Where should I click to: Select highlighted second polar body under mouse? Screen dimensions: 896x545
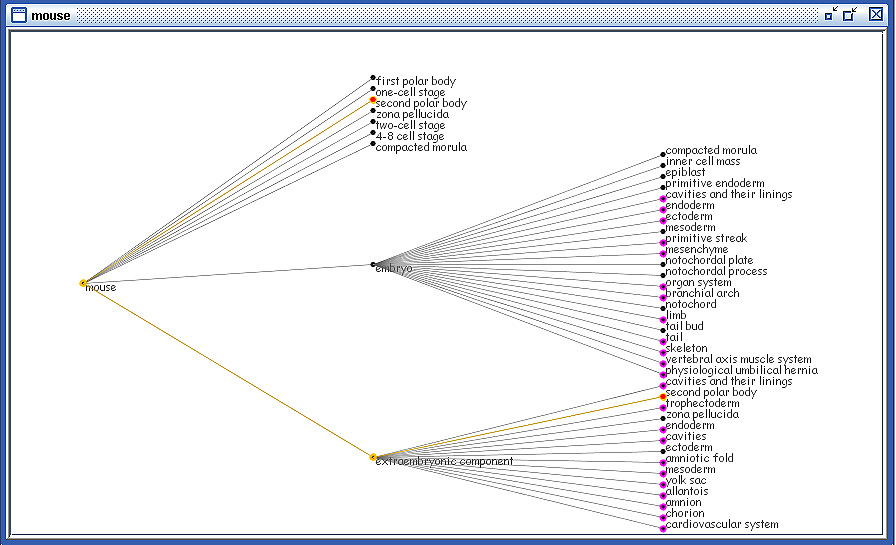[373, 99]
